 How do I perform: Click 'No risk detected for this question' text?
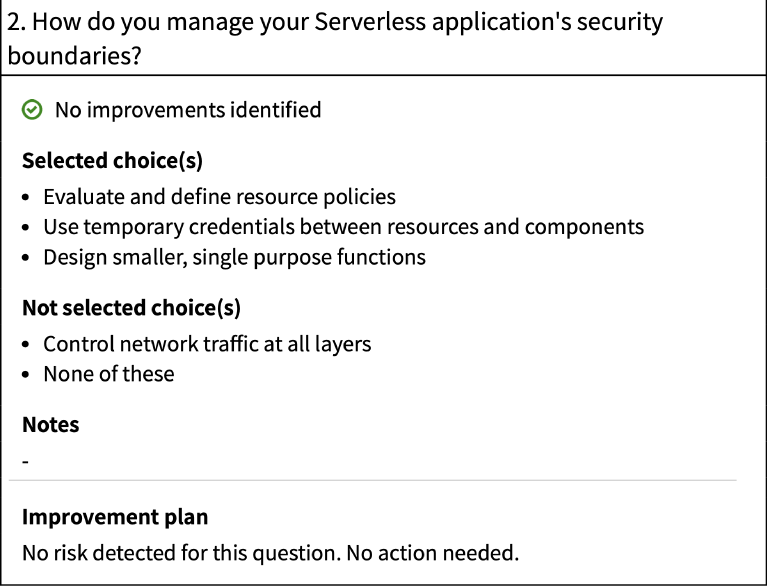coord(185,552)
